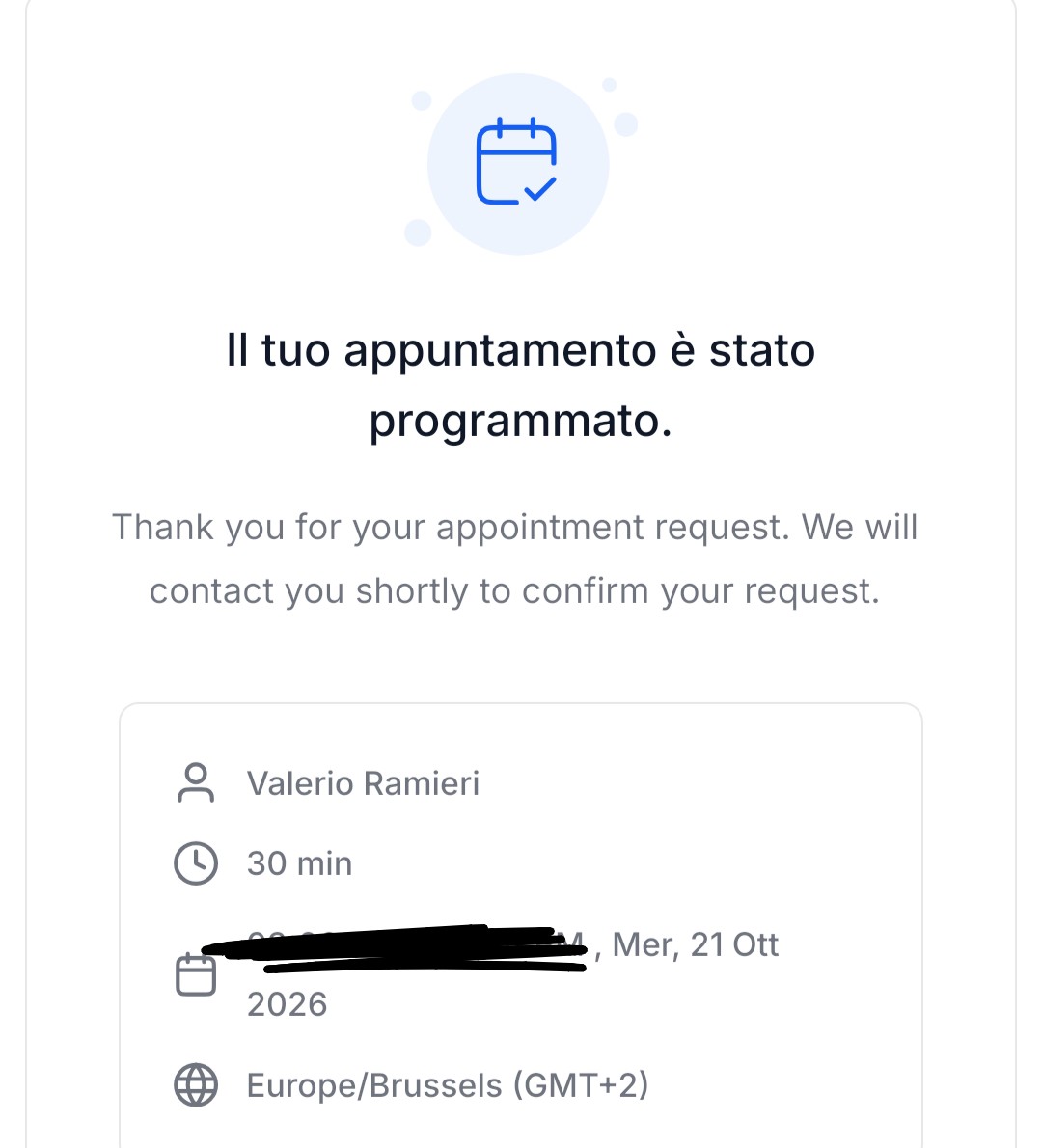Click the large decorative dot right of circle

(x=625, y=123)
